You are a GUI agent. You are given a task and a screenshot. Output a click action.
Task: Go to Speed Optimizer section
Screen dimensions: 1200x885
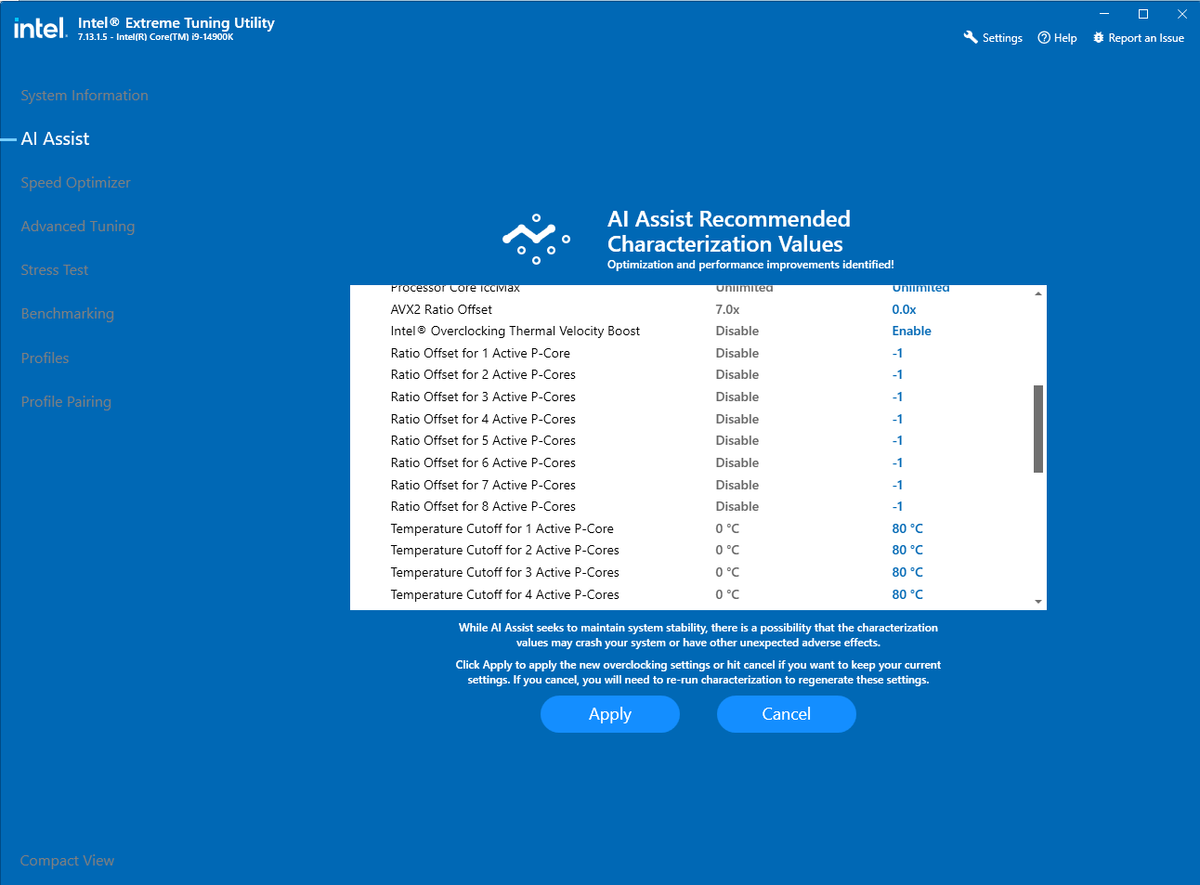(76, 183)
